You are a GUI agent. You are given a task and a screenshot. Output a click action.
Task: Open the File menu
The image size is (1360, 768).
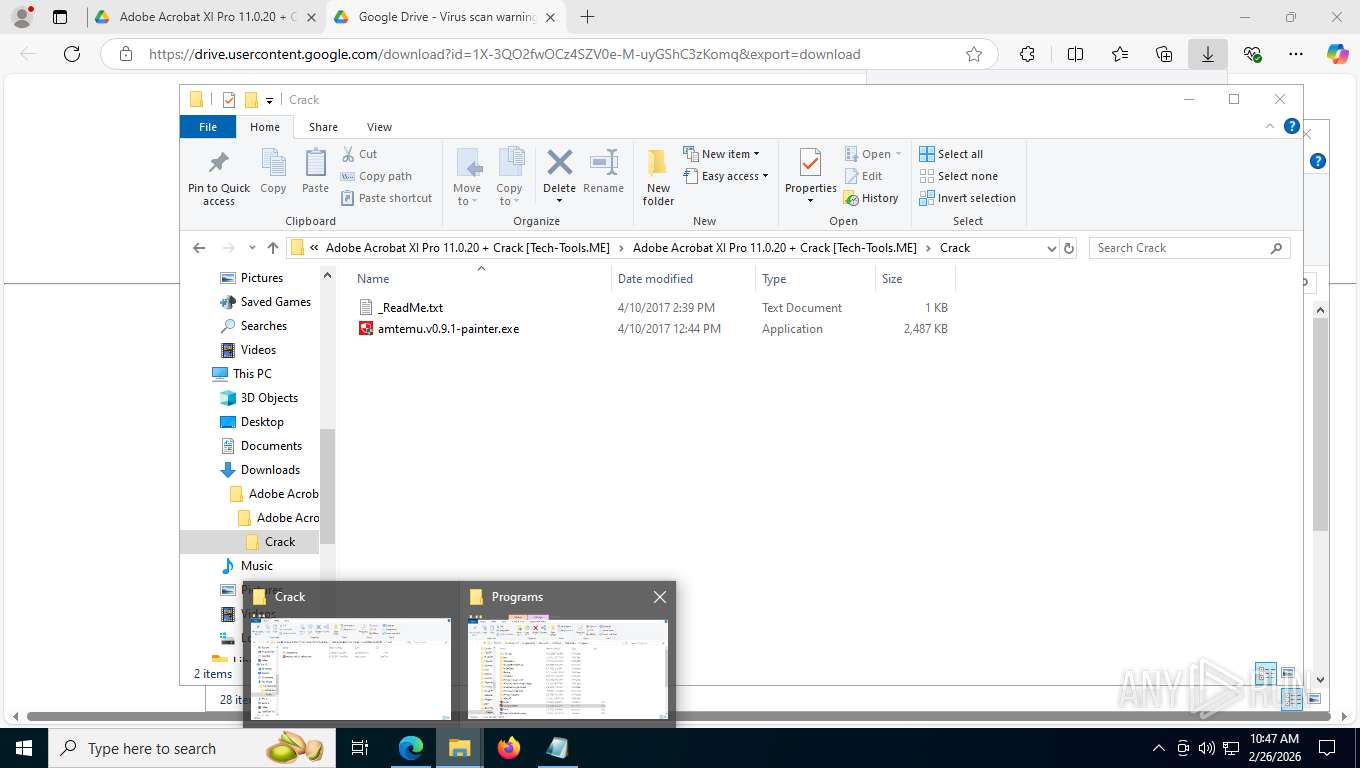point(208,127)
